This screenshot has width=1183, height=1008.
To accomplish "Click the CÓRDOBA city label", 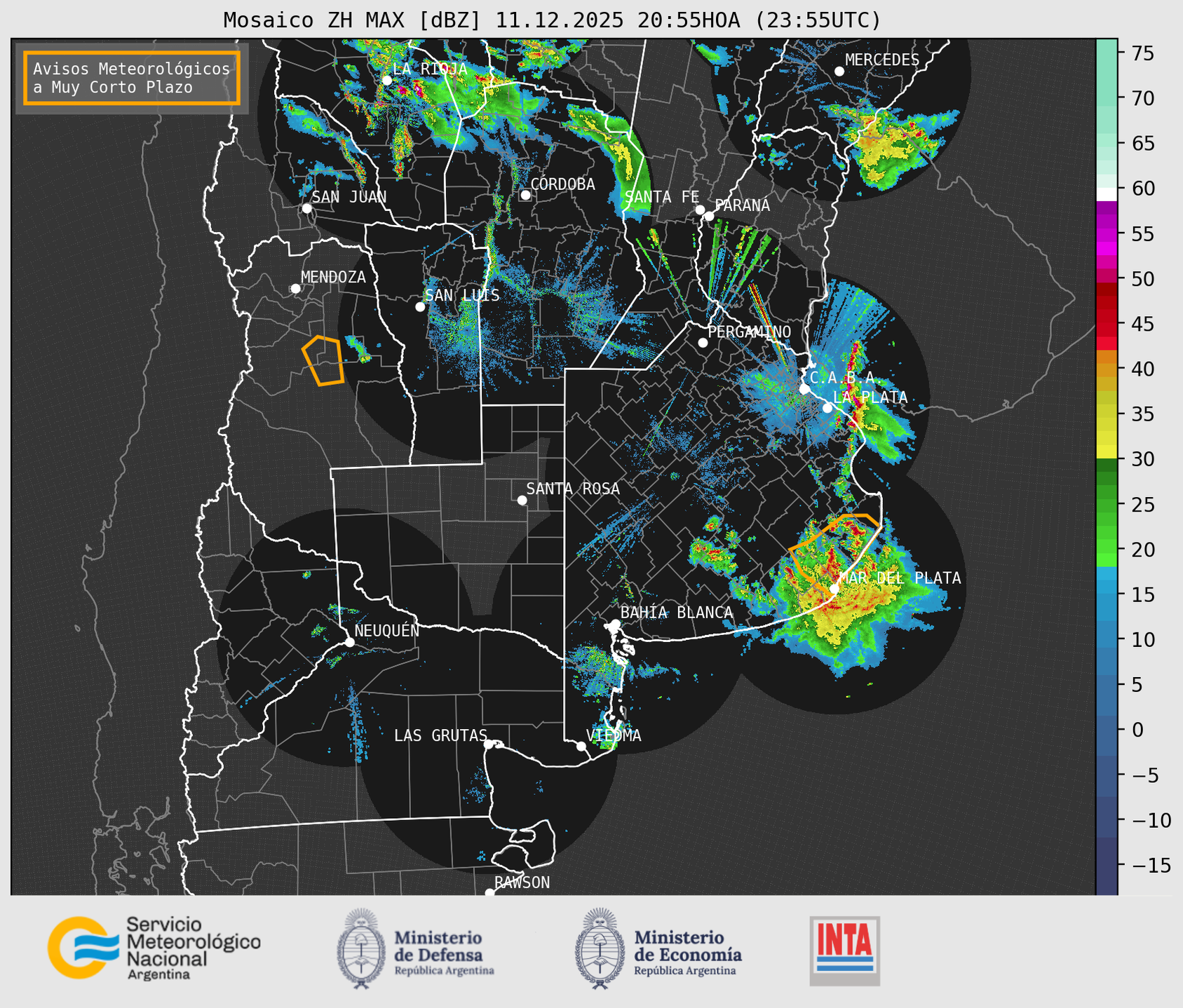I will point(563,184).
